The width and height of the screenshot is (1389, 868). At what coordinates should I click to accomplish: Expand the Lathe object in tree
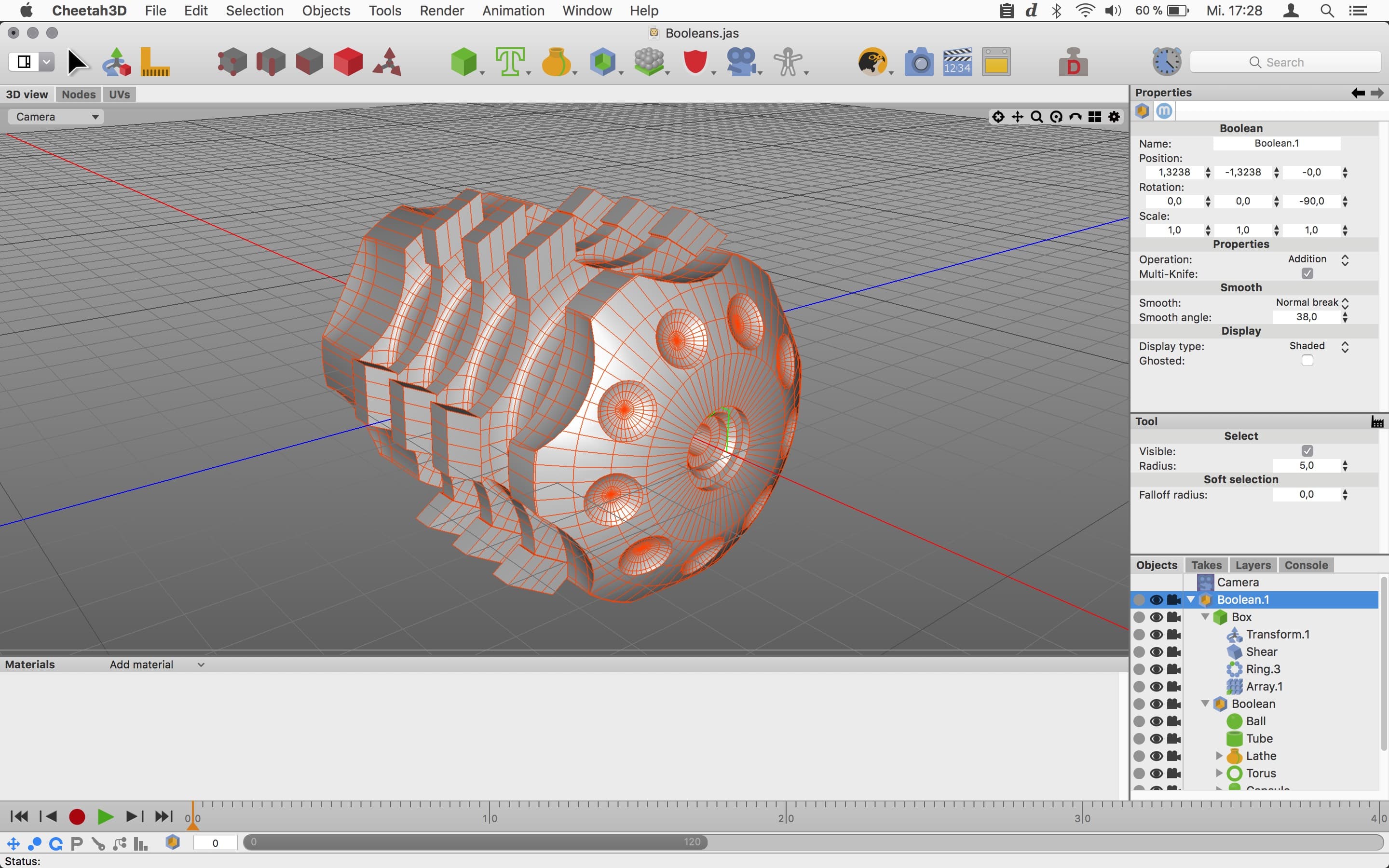(1219, 756)
